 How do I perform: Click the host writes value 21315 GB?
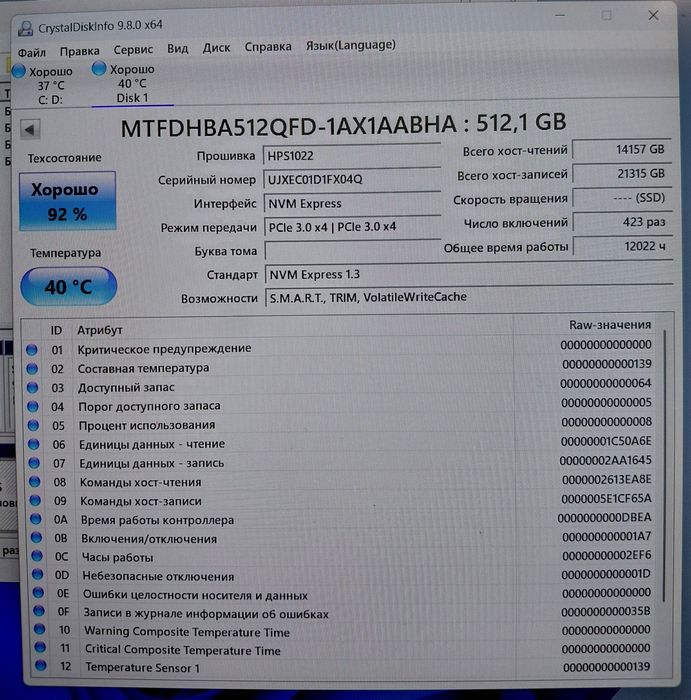click(x=622, y=173)
